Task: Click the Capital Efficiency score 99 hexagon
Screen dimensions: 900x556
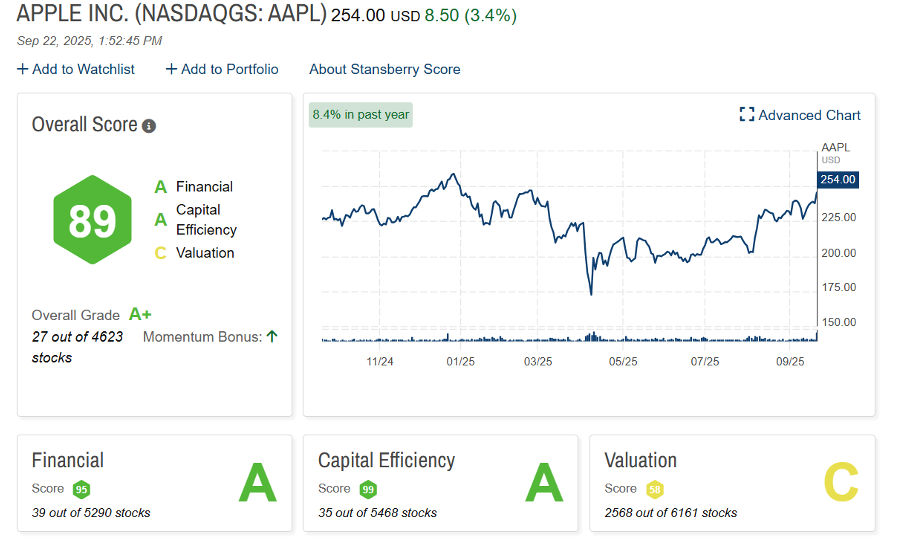Action: point(368,489)
